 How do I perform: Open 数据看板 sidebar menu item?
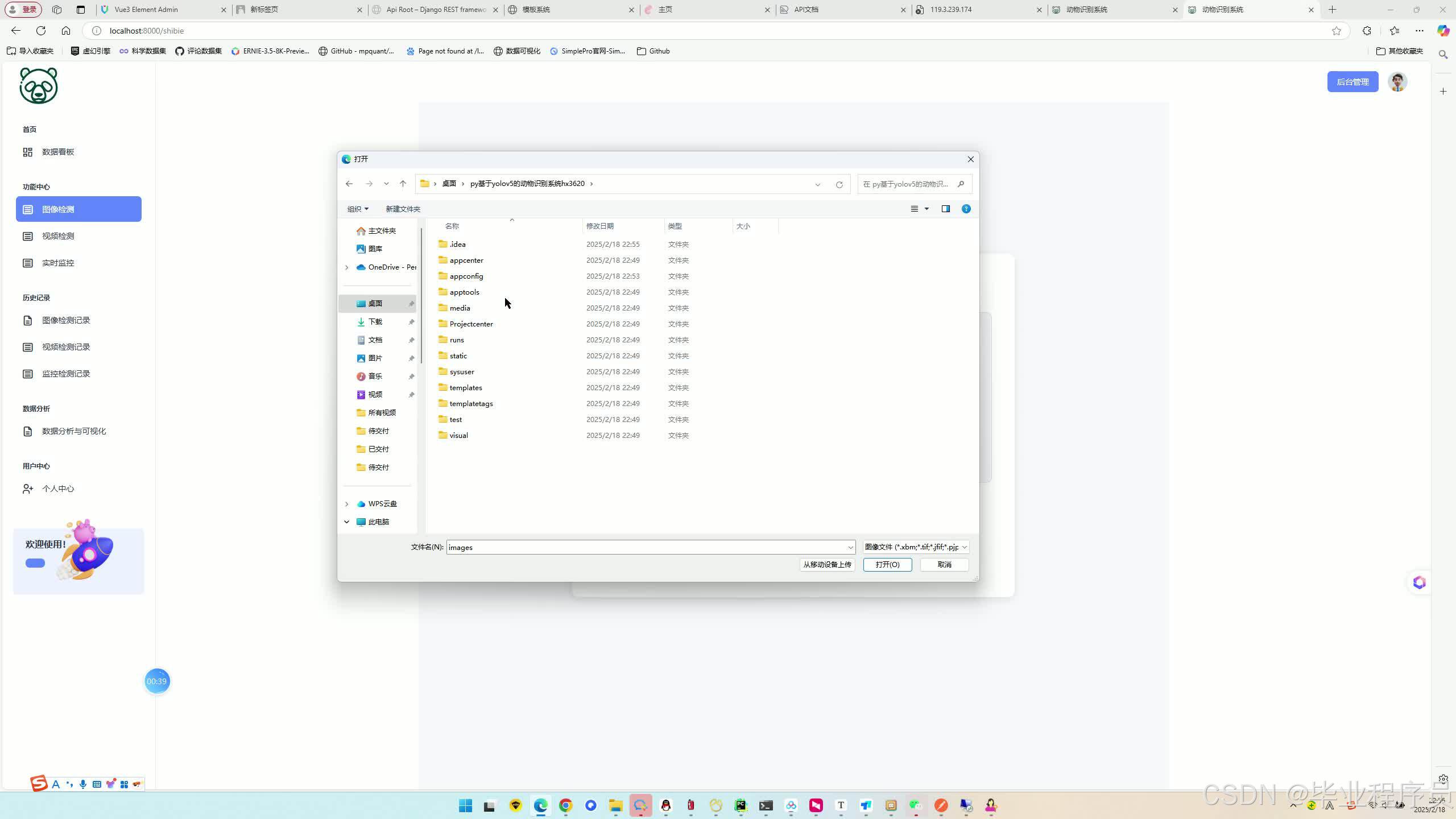pos(58,152)
